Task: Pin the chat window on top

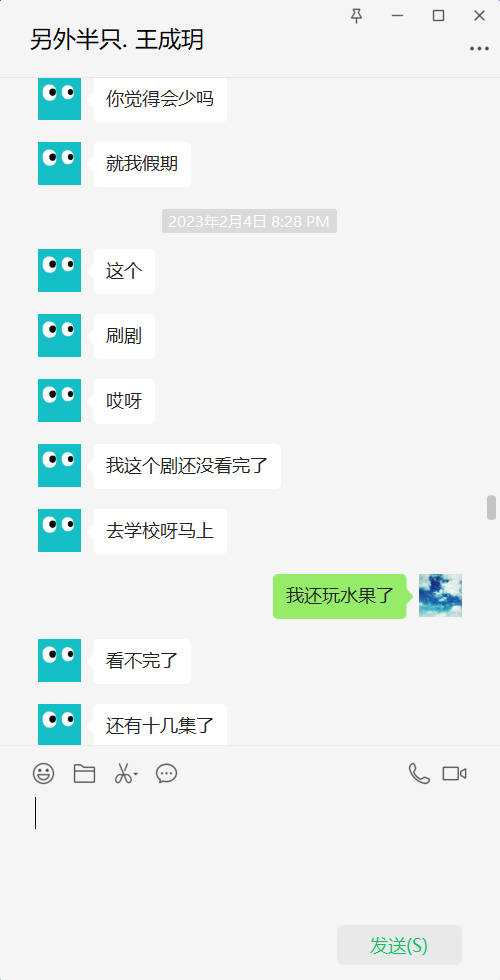Action: pyautogui.click(x=356, y=16)
